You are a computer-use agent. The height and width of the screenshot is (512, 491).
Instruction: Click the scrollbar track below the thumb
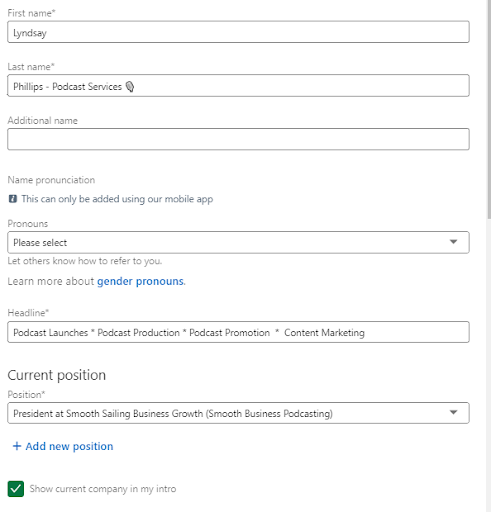pos(489,365)
